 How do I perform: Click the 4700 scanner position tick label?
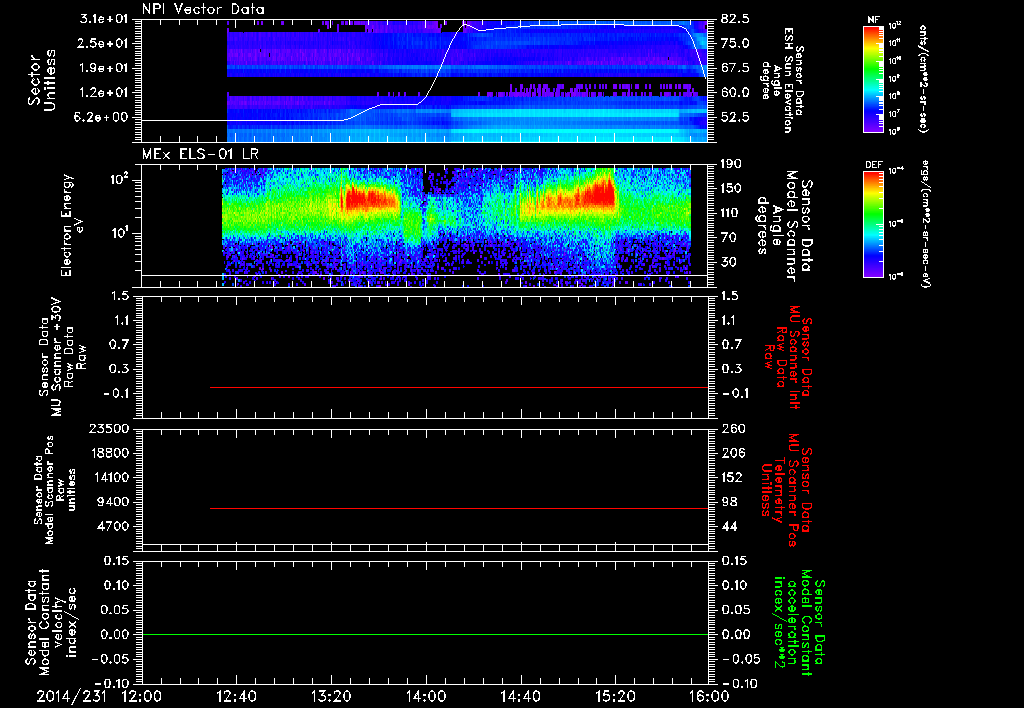tap(112, 526)
